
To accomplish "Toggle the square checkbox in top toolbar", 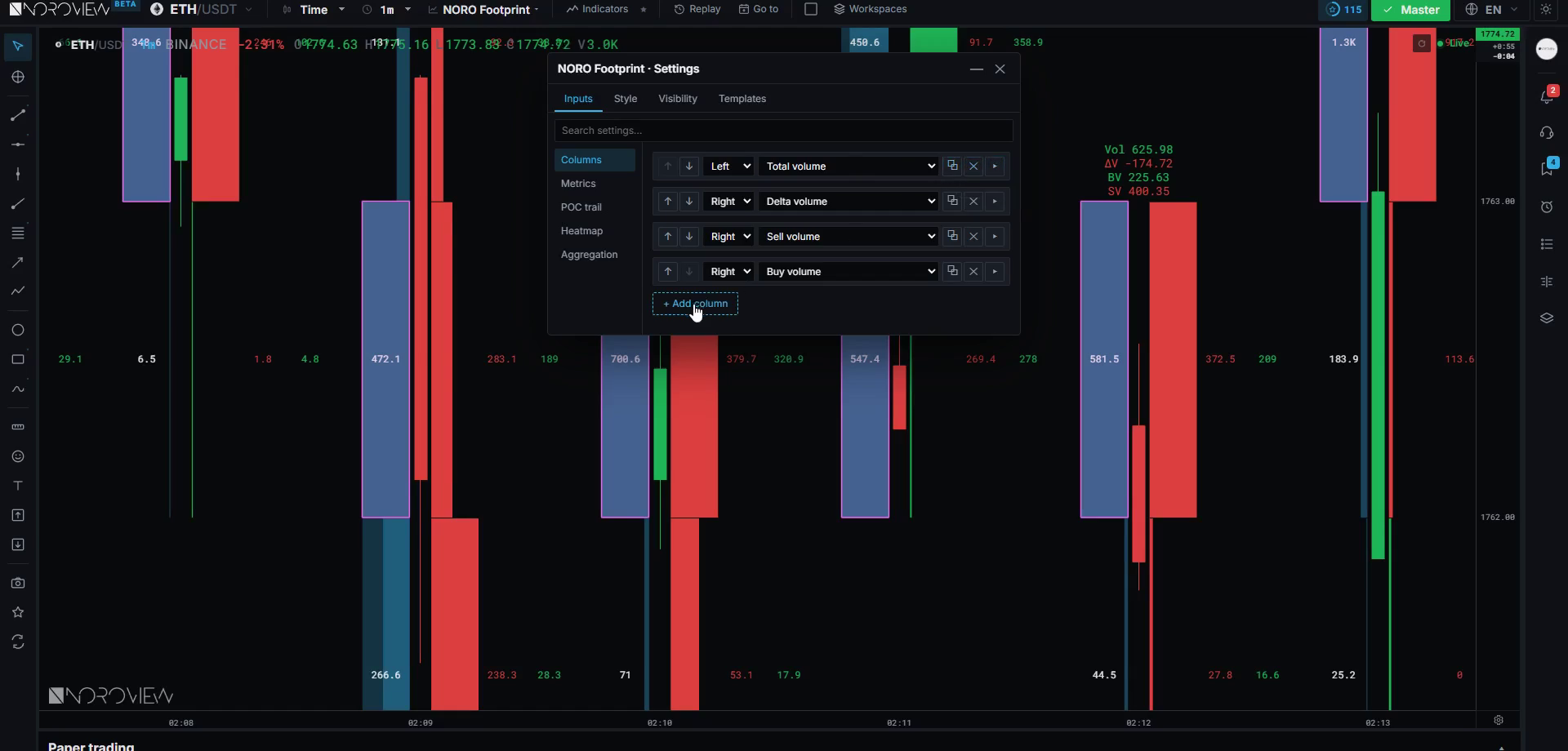I will (811, 9).
